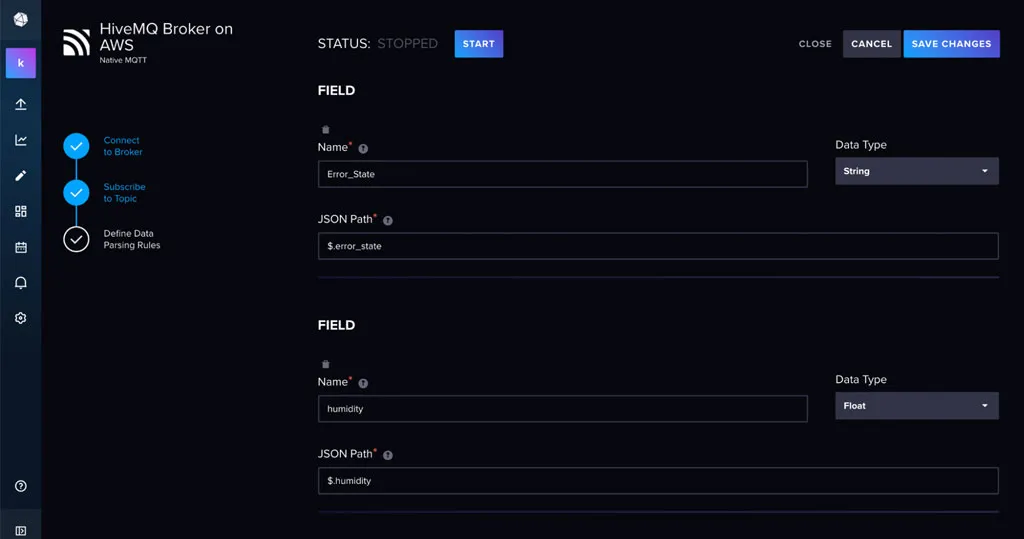Focus the $.humidity JSON Path field
This screenshot has height=539, width=1024.
[x=658, y=481]
